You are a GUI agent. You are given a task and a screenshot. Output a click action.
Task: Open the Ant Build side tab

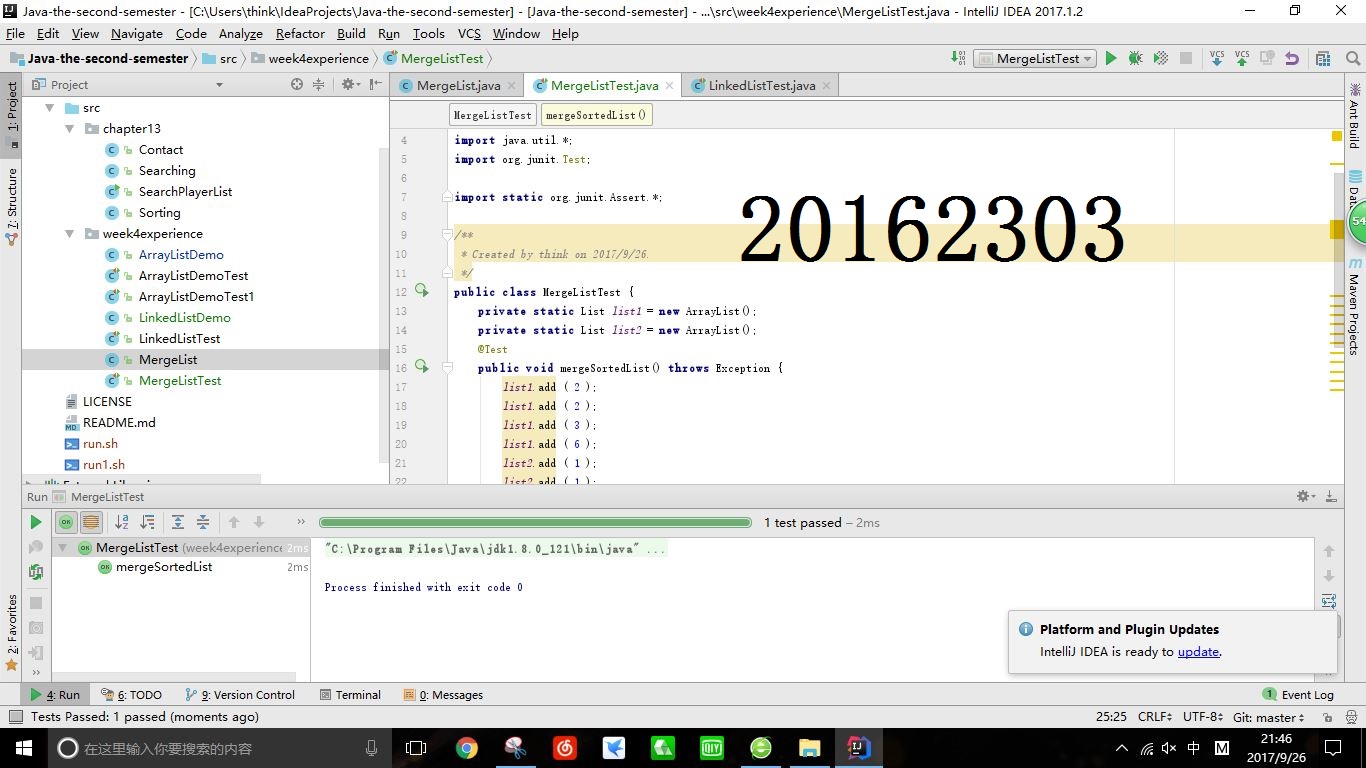tap(1354, 116)
